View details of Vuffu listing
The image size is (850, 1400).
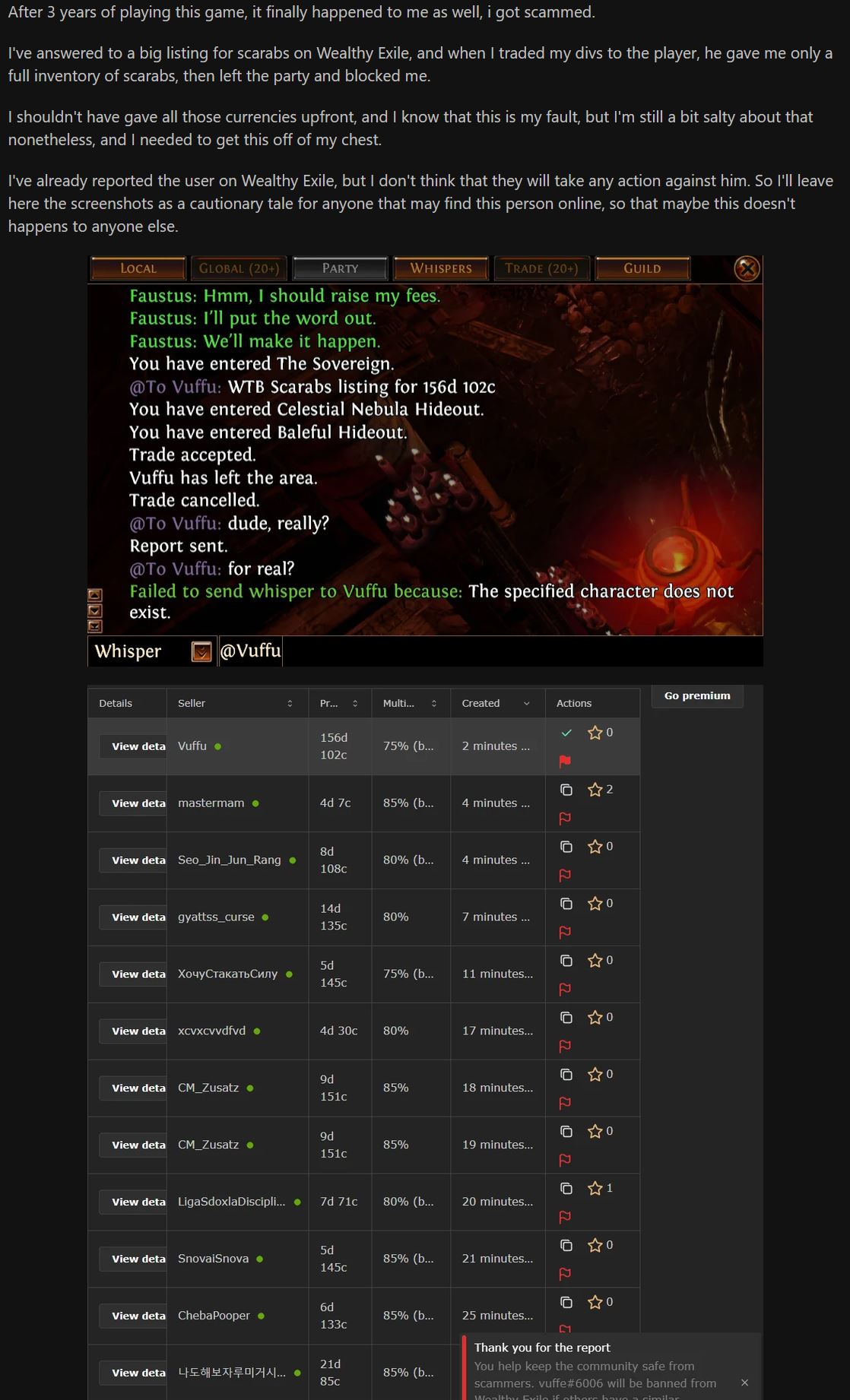click(x=133, y=746)
